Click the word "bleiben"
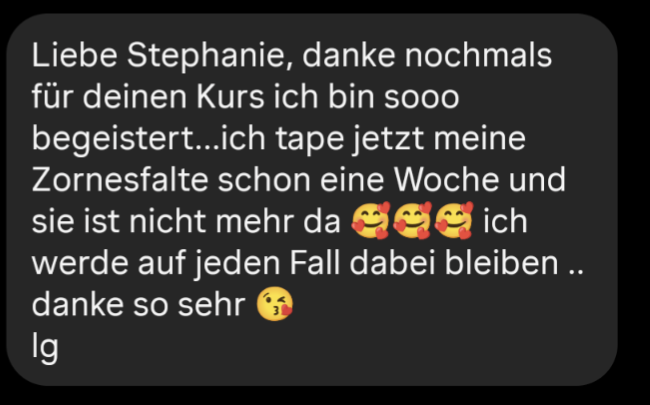650x405 pixels. 502,262
